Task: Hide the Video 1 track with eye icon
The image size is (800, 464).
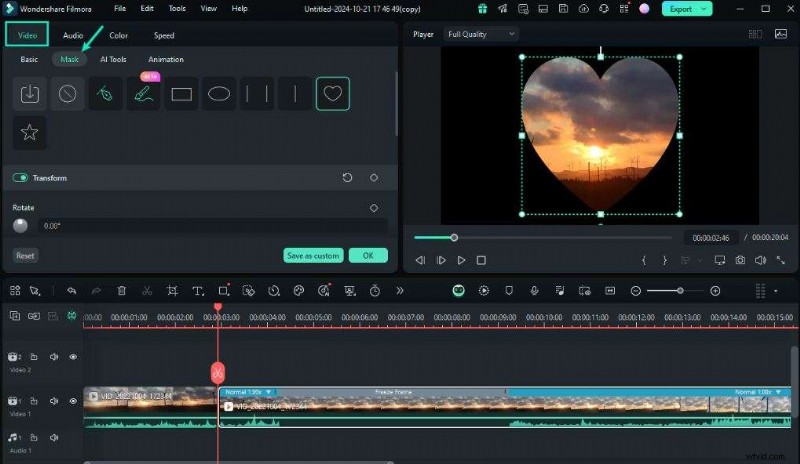Action: pyautogui.click(x=73, y=401)
